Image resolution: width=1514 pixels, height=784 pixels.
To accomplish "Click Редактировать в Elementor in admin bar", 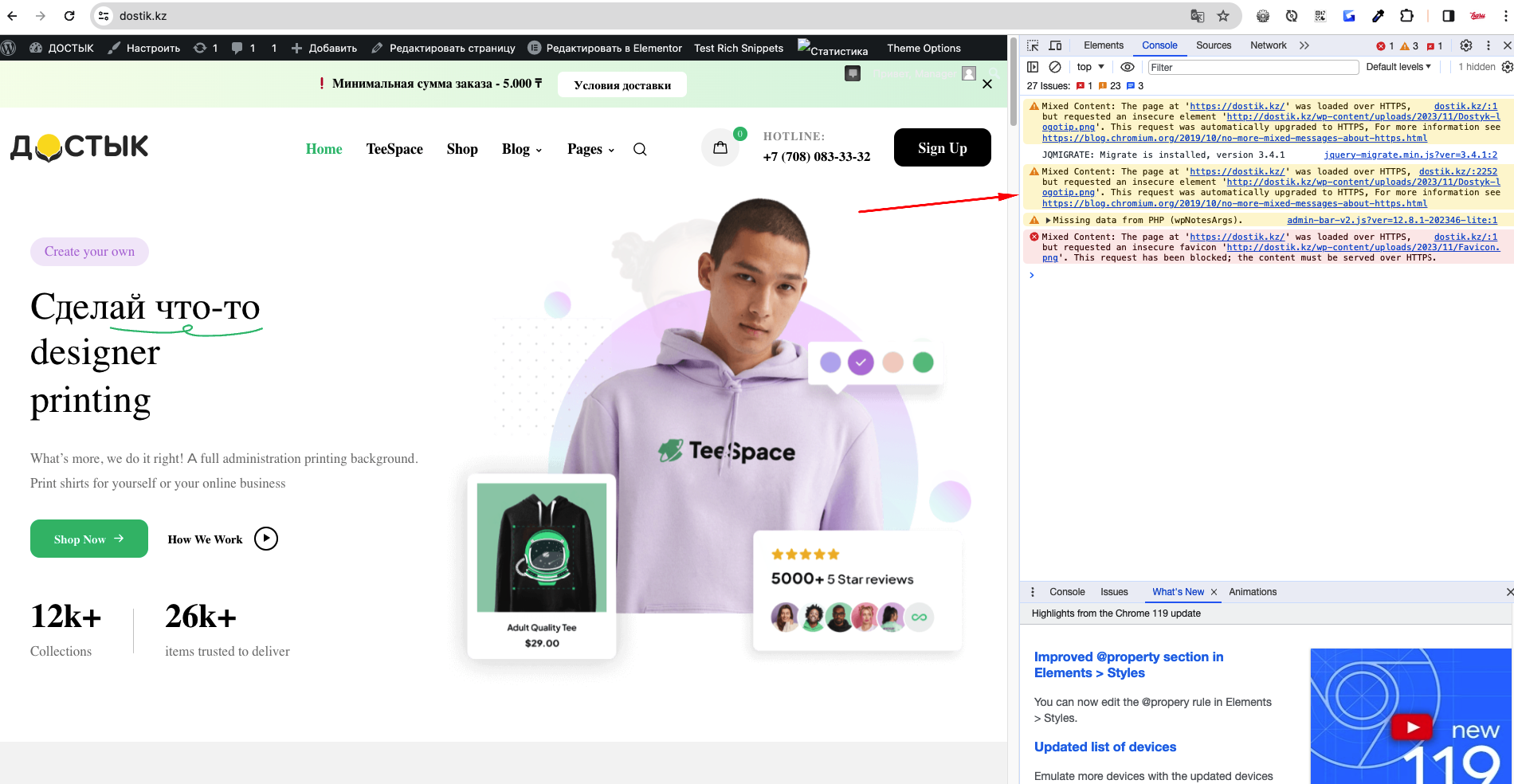I will pos(605,48).
